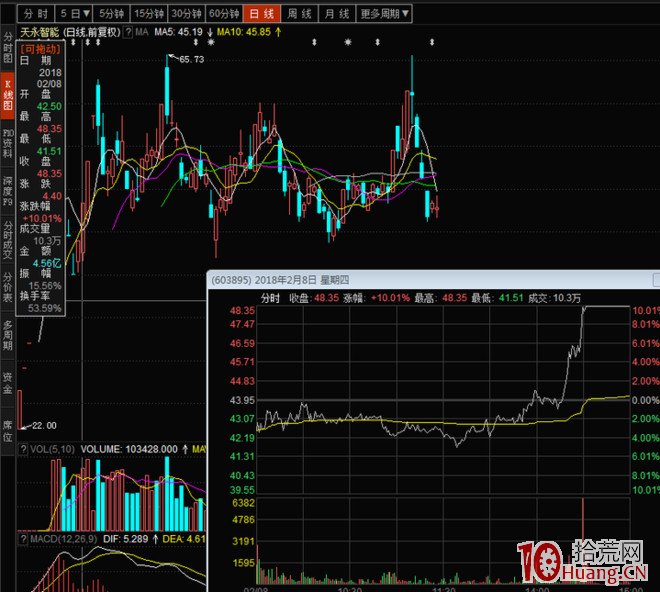Click the popup title (603895) 2018年2月8日 星期四
This screenshot has height=592, width=660.
(x=280, y=280)
